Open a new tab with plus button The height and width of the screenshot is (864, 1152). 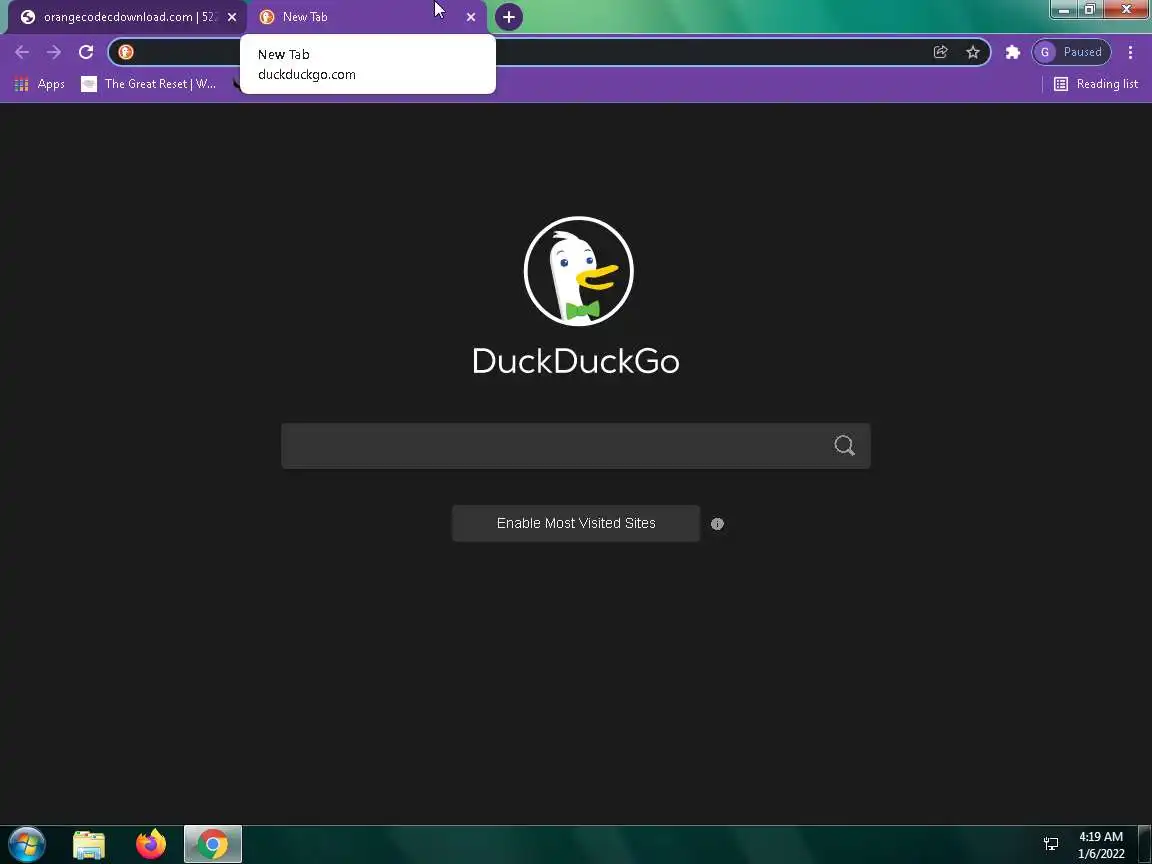coord(508,17)
